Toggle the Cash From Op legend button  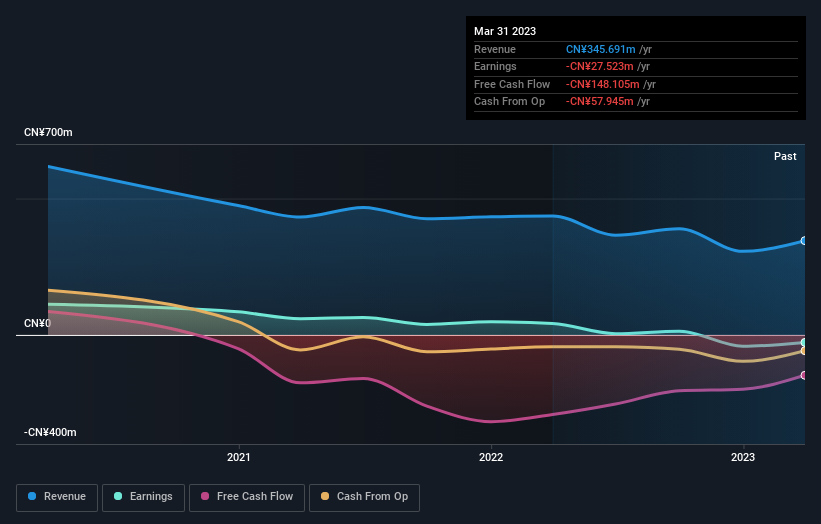coord(365,496)
